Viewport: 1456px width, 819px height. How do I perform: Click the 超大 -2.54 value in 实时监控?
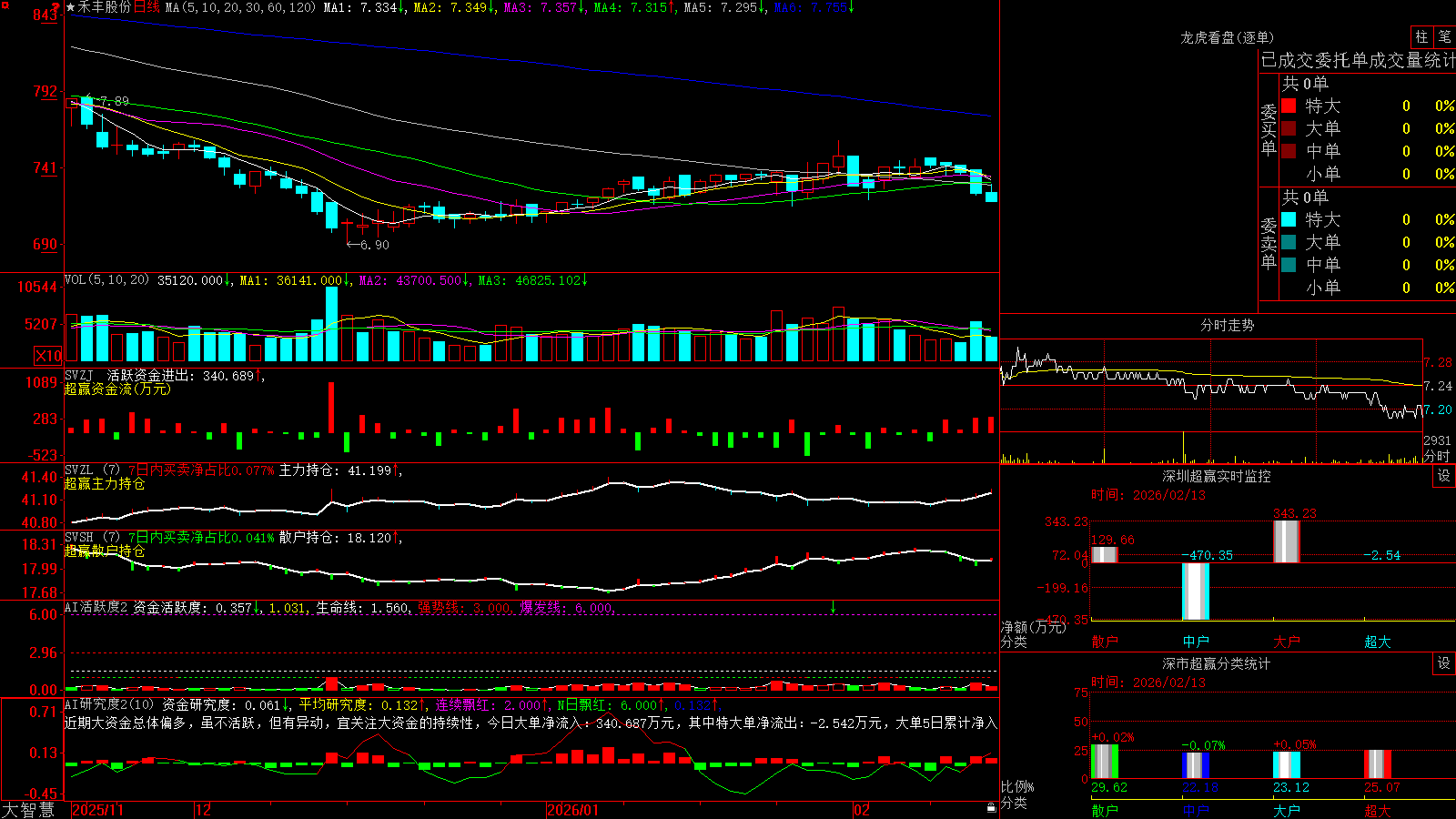(1381, 555)
